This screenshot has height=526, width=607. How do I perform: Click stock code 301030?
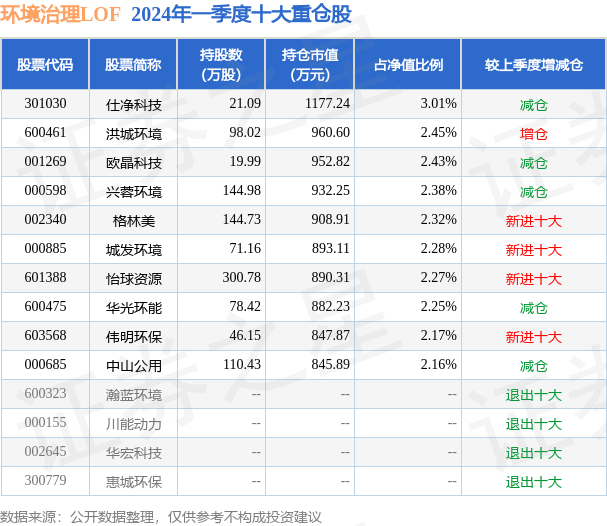(45, 103)
